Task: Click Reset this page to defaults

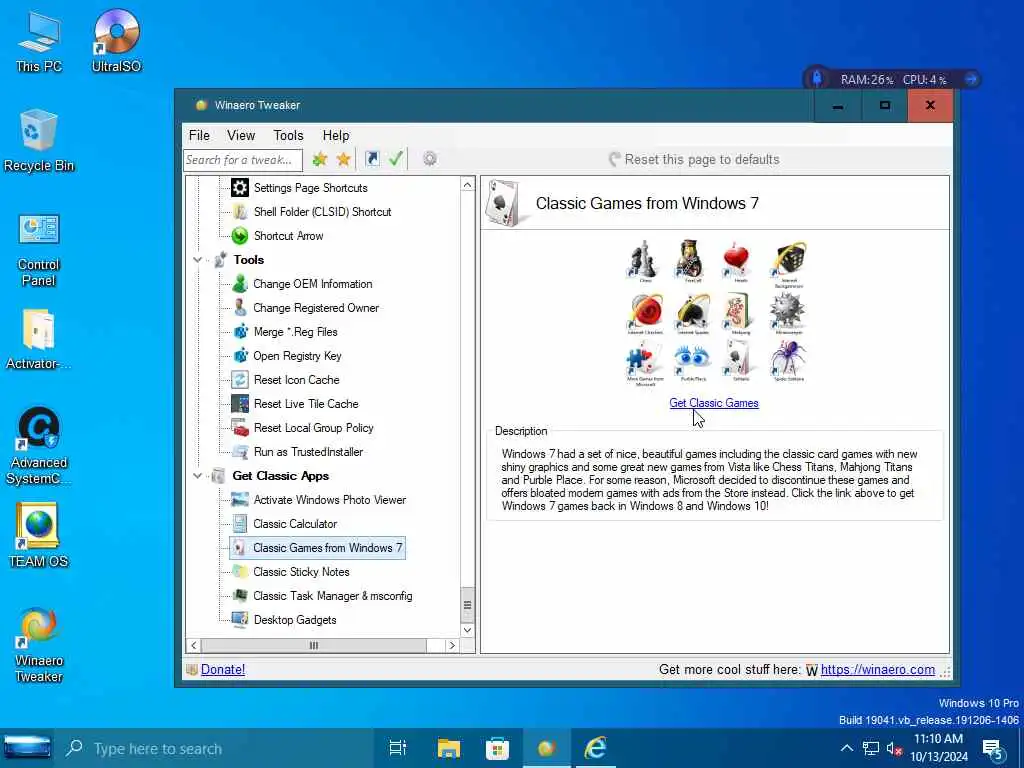Action: click(694, 159)
